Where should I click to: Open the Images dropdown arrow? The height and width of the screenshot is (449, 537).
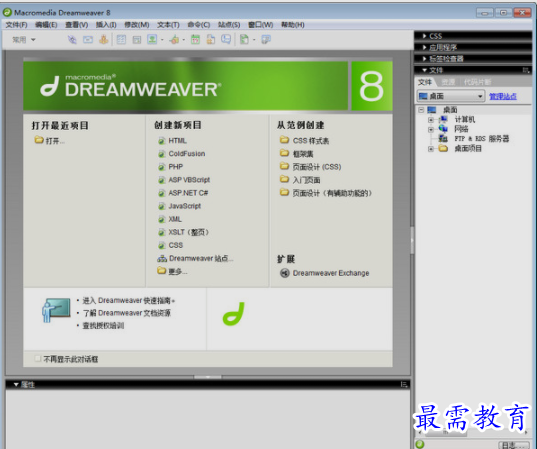point(162,40)
